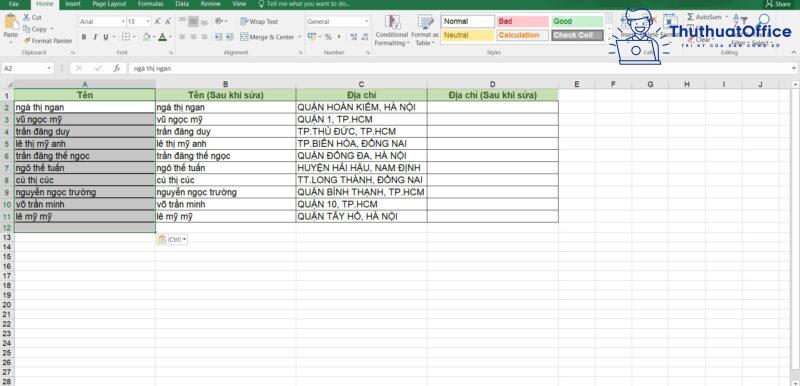Open Borders icon in Font group
This screenshot has width=800, height=386.
pos(125,37)
